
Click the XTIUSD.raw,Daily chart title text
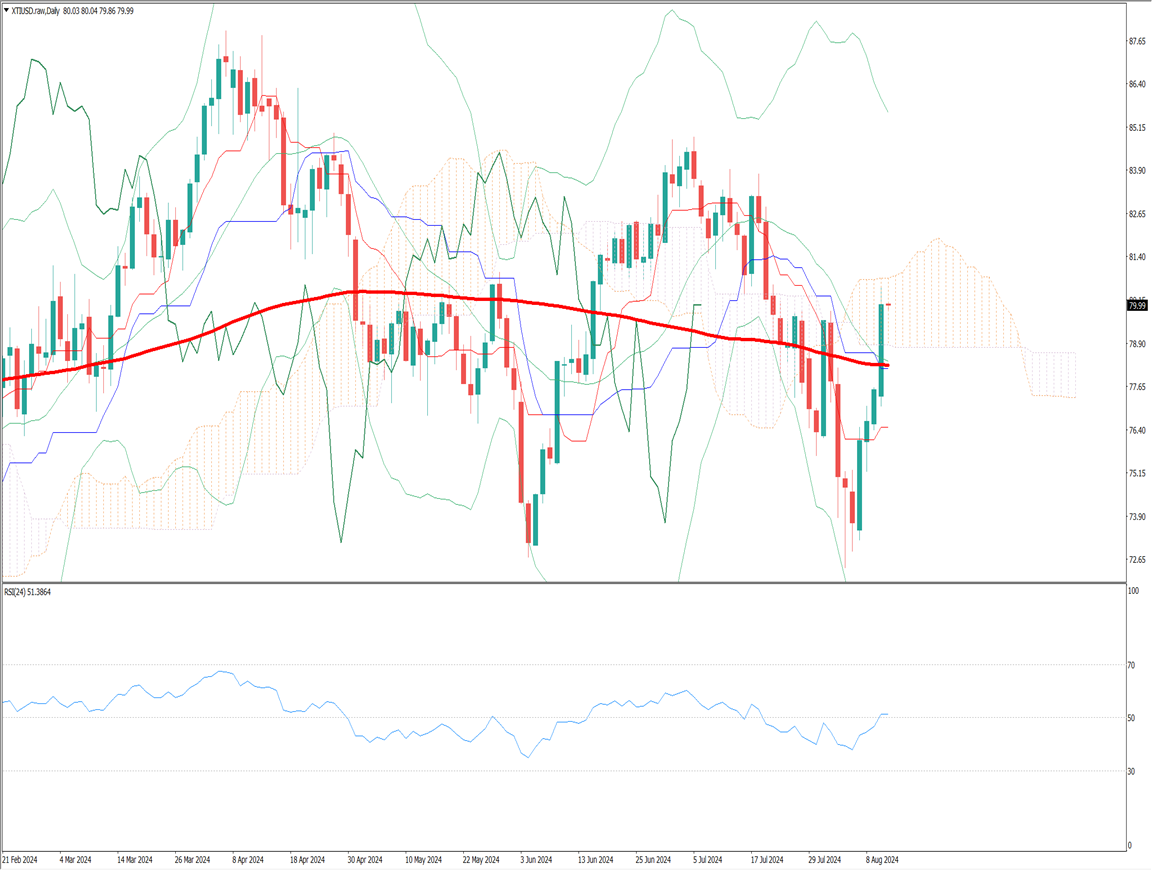35,10
